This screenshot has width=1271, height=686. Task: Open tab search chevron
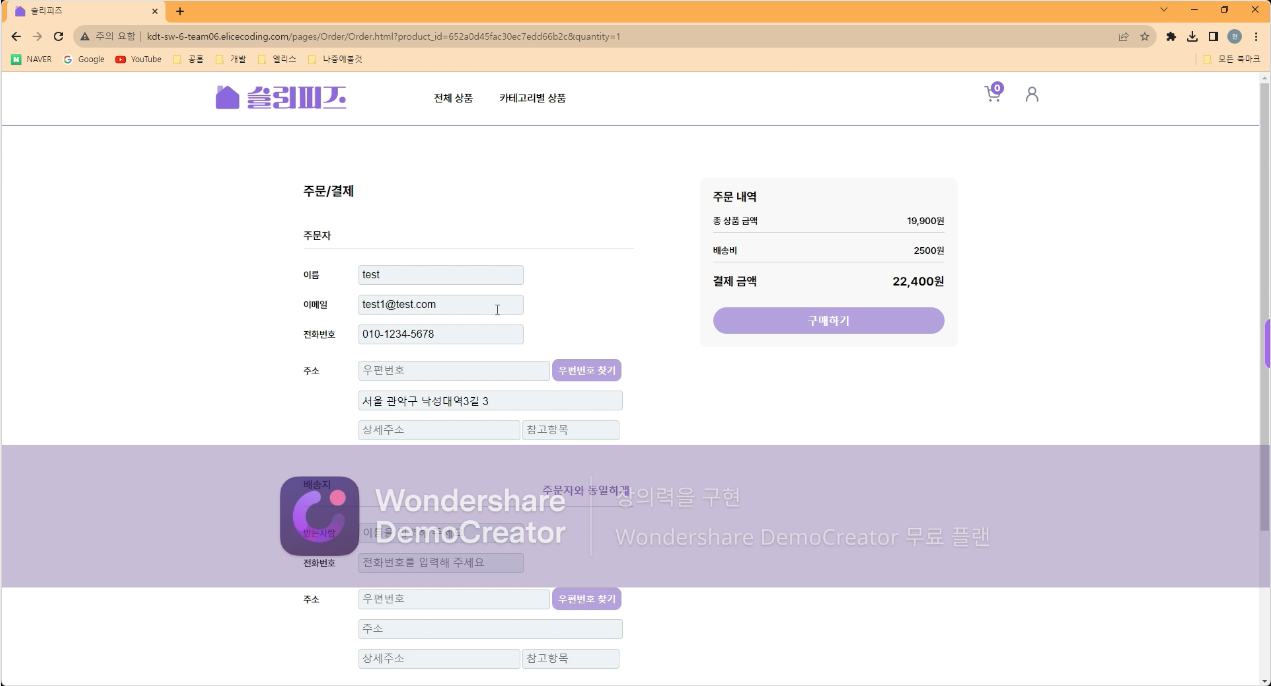point(1164,10)
